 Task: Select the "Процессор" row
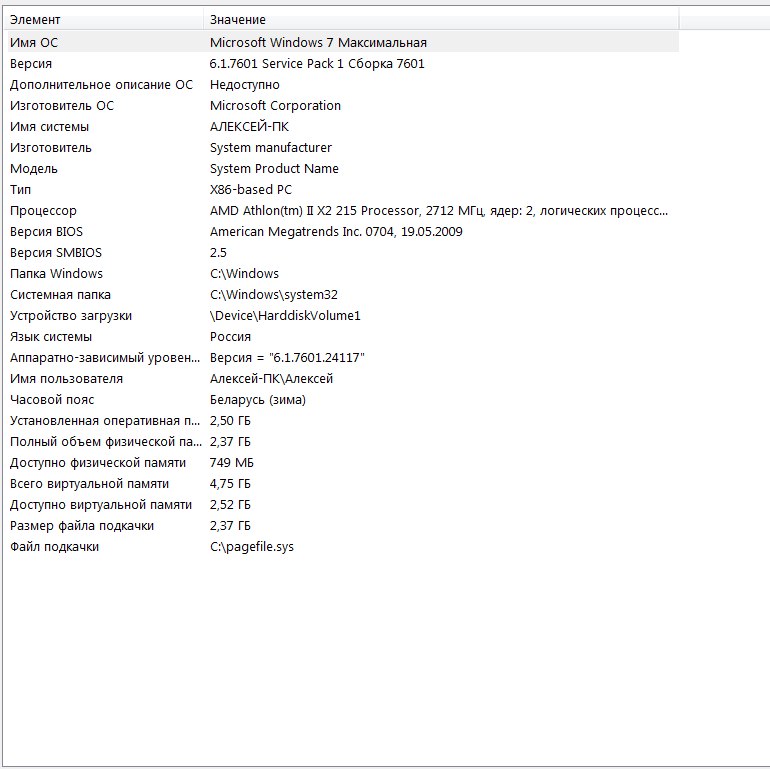43,211
